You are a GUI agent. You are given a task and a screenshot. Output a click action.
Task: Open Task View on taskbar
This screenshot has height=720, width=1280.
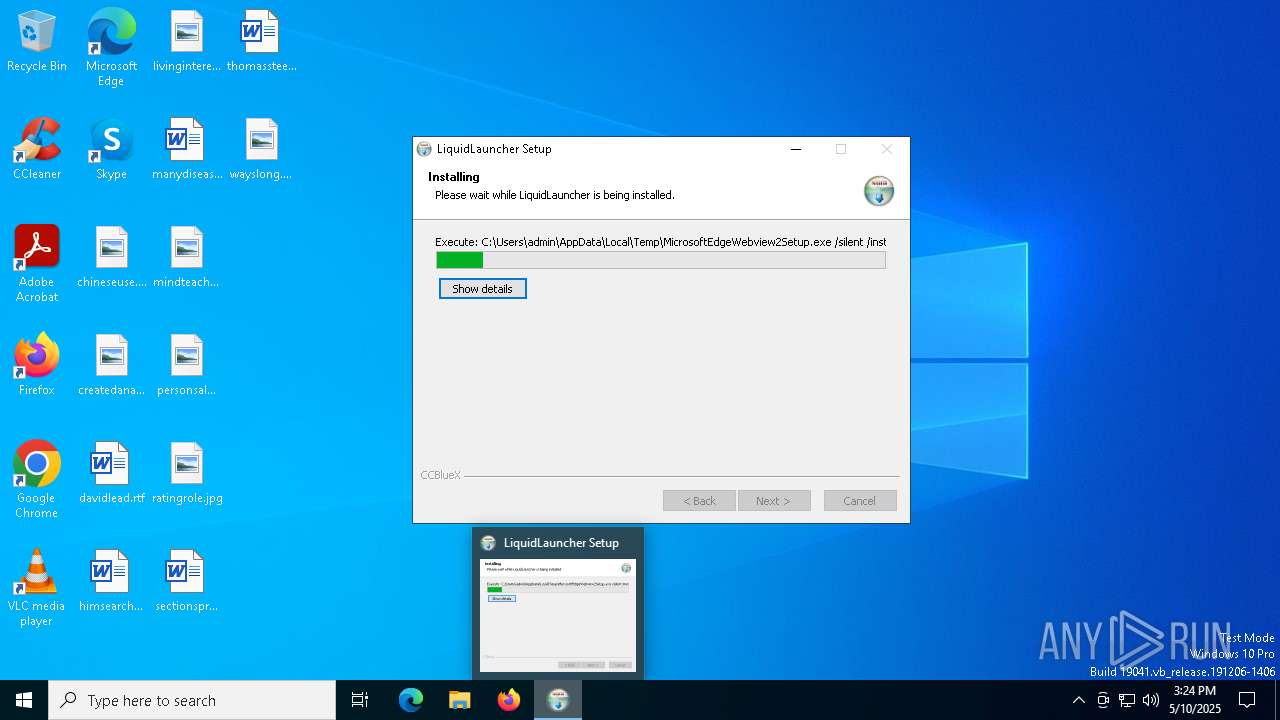360,700
